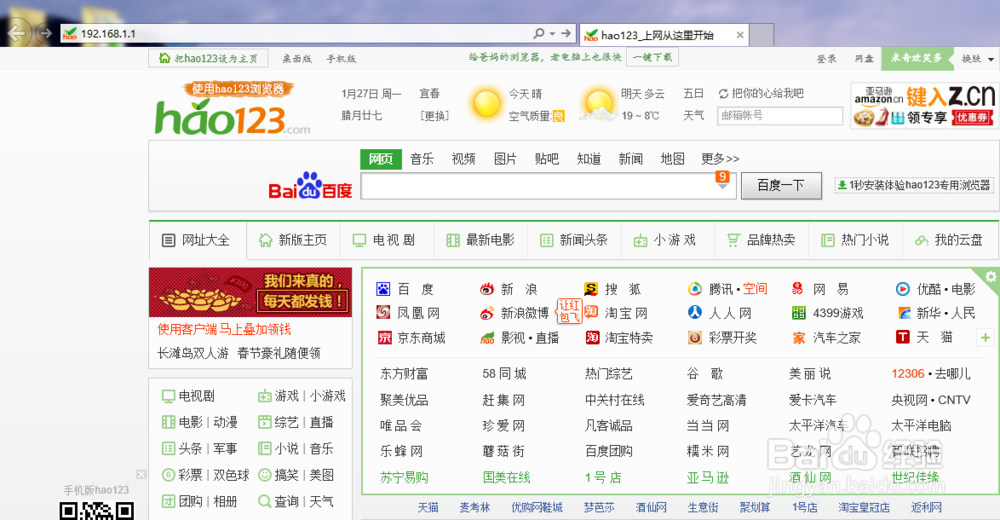The image size is (1000, 520).
Task: Focus the Baidu search input field
Action: click(x=548, y=186)
